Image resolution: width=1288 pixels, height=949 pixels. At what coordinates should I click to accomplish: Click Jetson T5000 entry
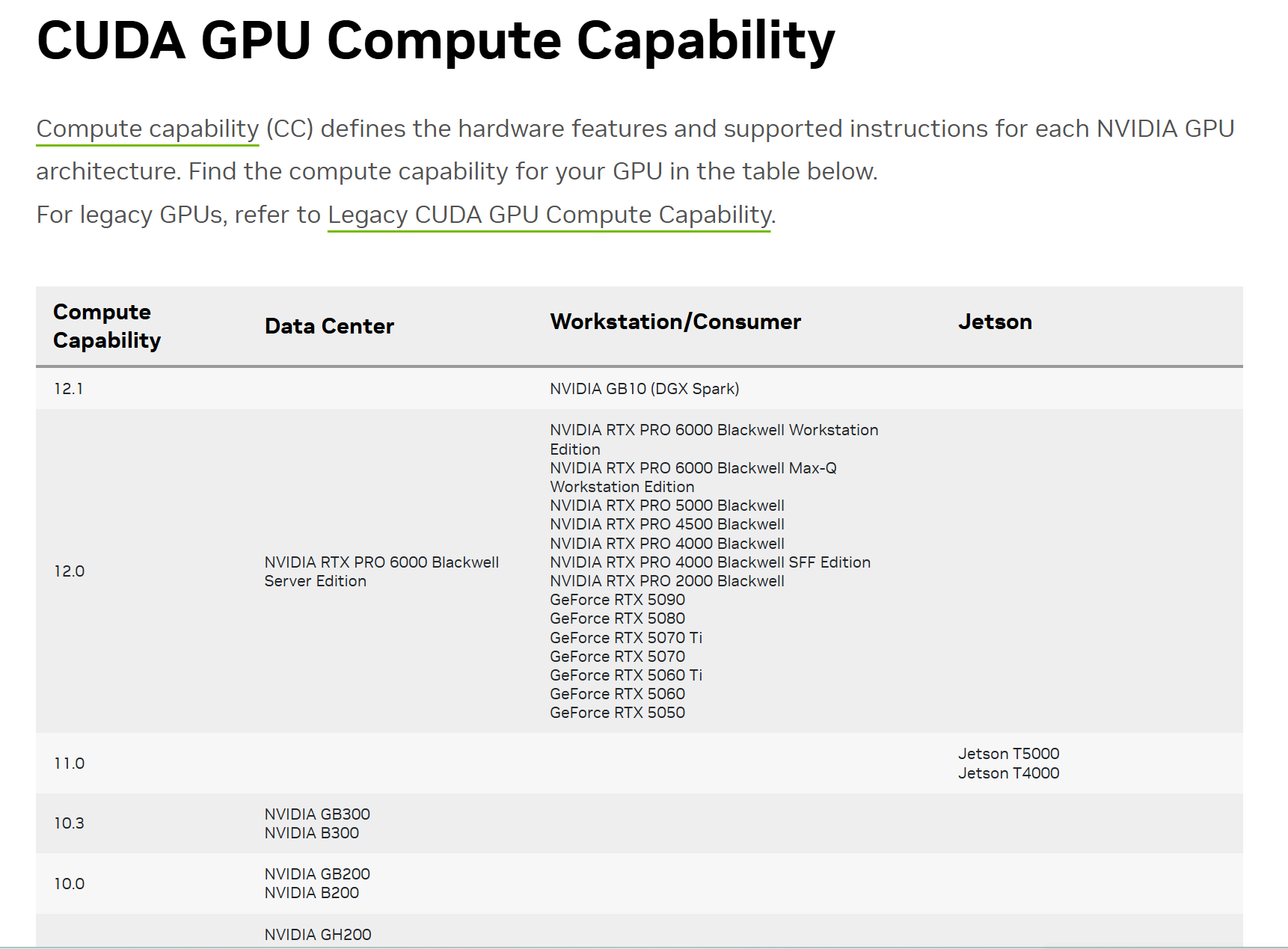[x=1009, y=754]
